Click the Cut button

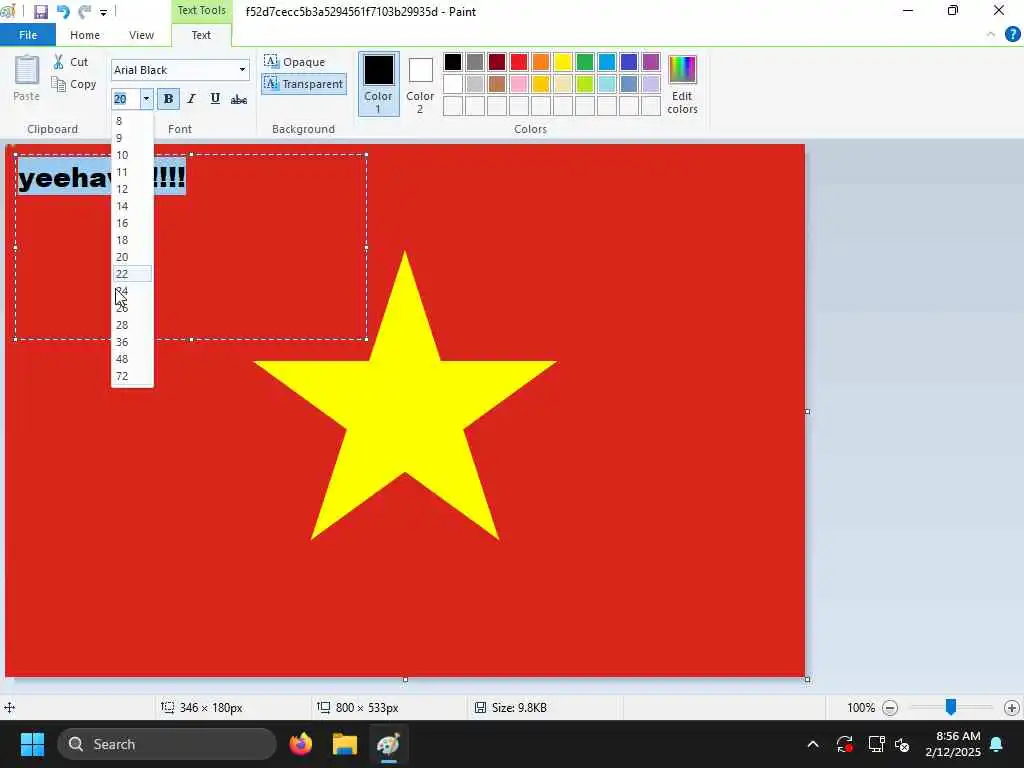71,62
